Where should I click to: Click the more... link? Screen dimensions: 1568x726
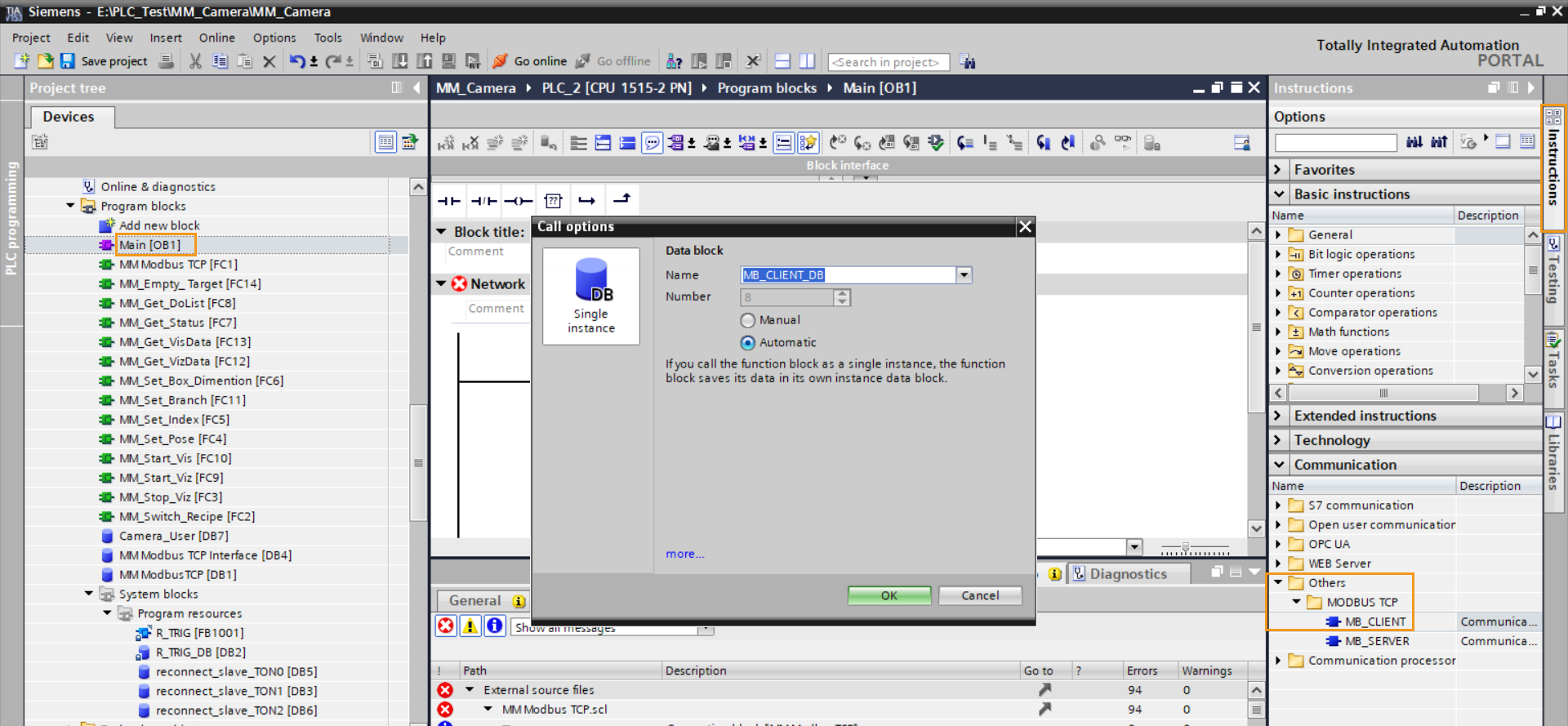click(684, 554)
